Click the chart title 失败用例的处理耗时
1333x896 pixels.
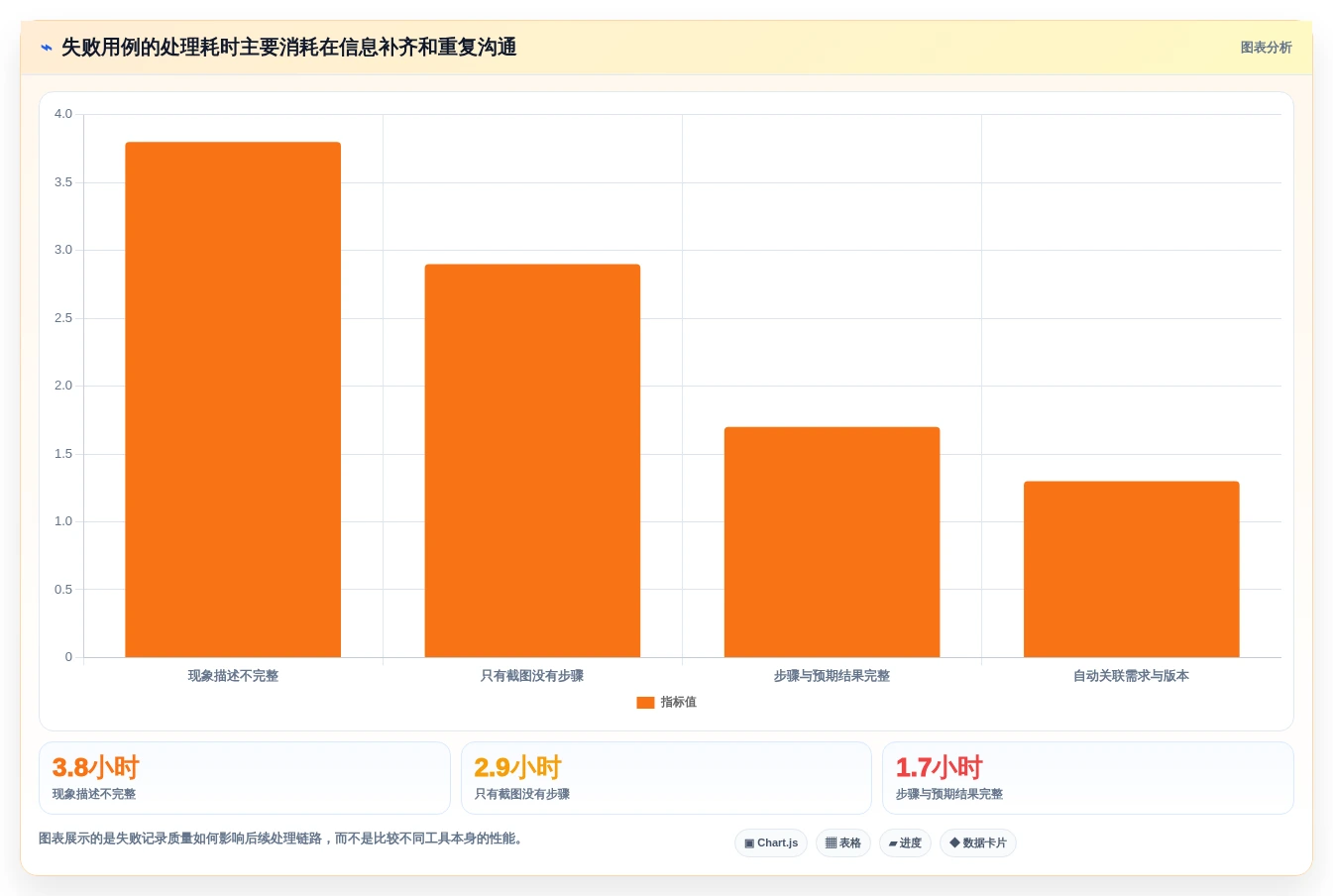288,48
